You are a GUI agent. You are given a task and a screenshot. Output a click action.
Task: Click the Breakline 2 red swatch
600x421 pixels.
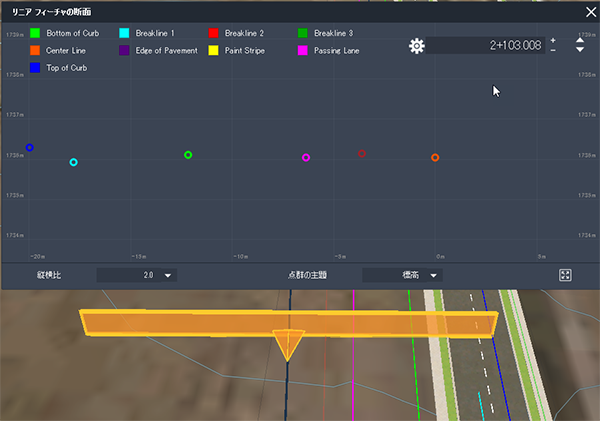(214, 33)
